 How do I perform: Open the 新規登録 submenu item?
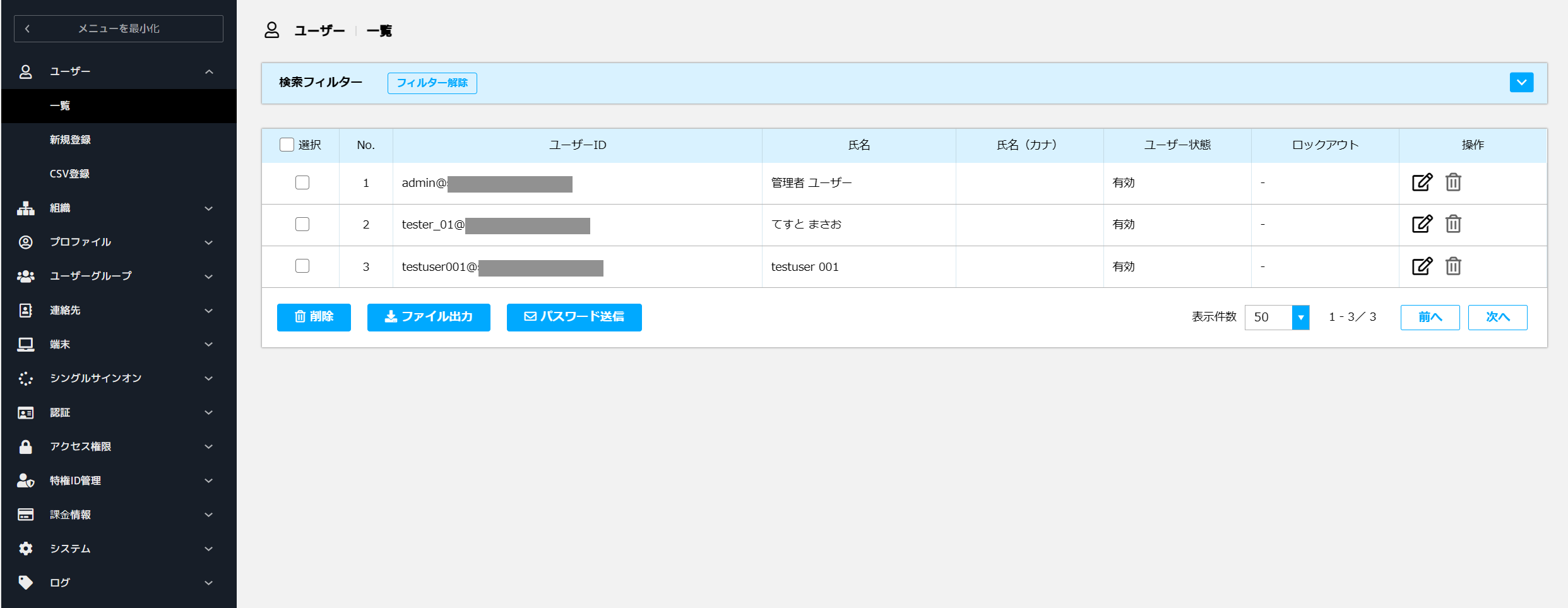pyautogui.click(x=119, y=140)
